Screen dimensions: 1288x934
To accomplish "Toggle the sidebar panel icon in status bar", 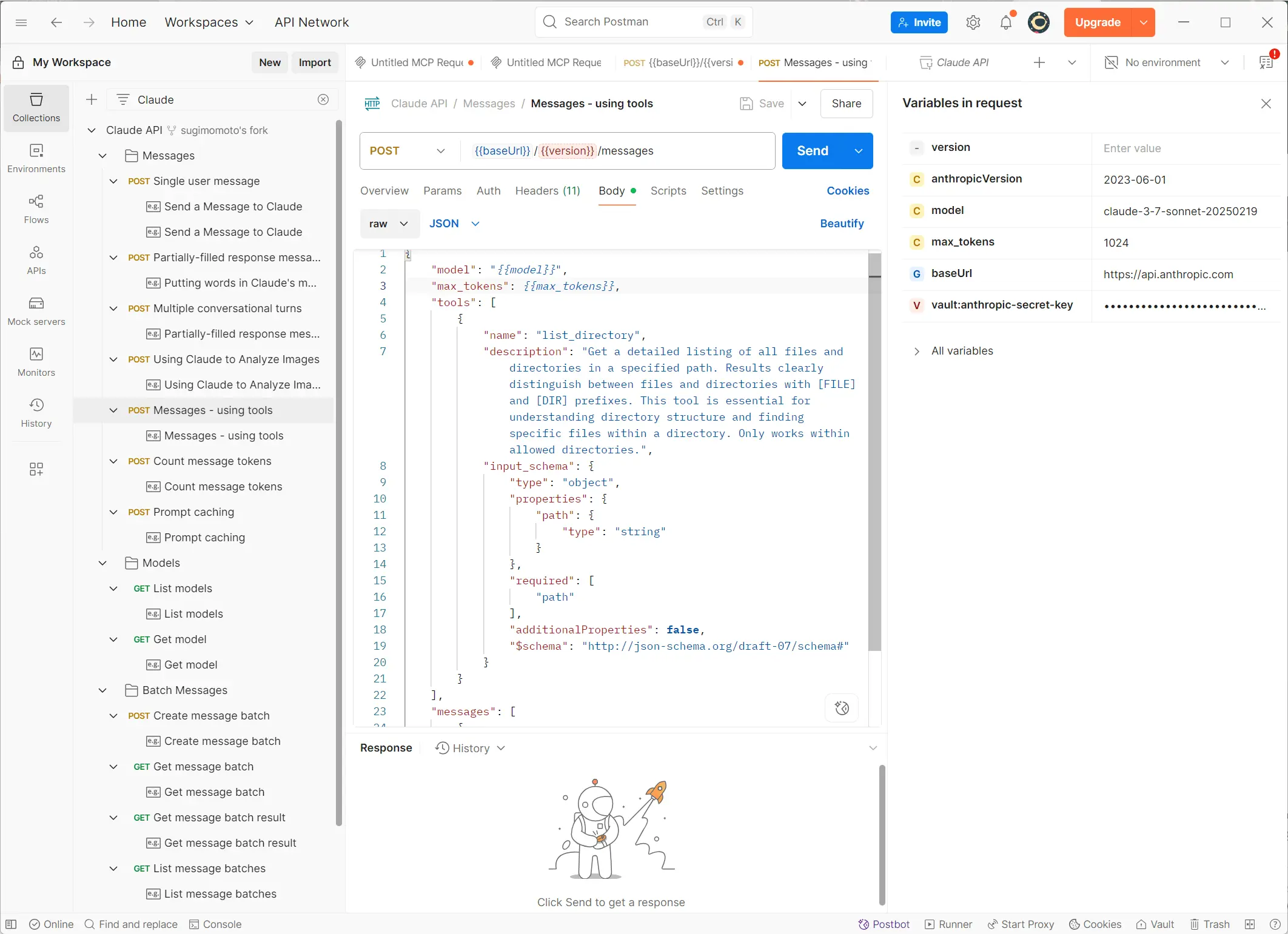I will [11, 924].
